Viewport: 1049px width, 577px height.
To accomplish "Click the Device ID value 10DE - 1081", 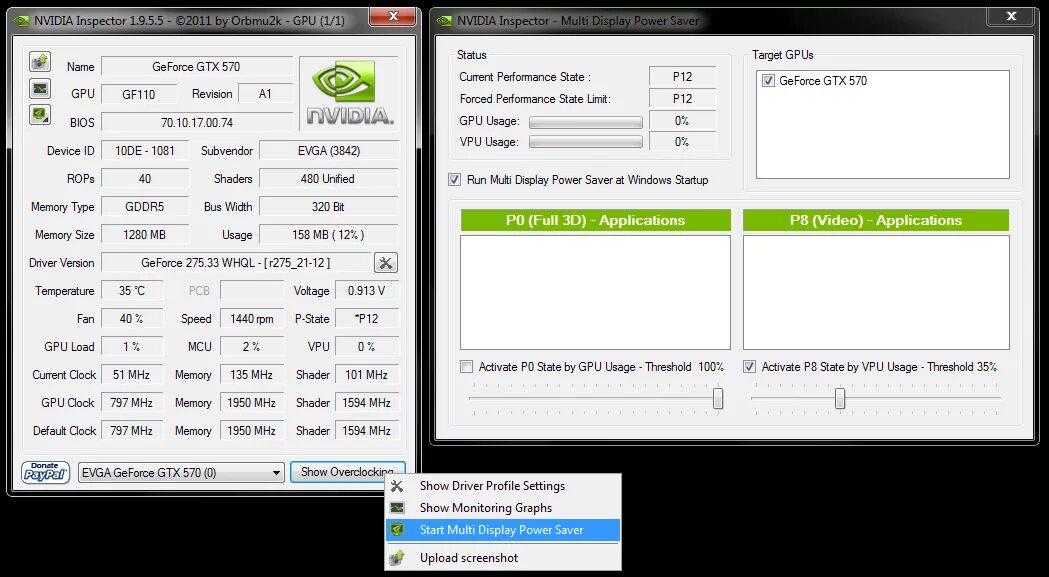I will click(x=145, y=151).
